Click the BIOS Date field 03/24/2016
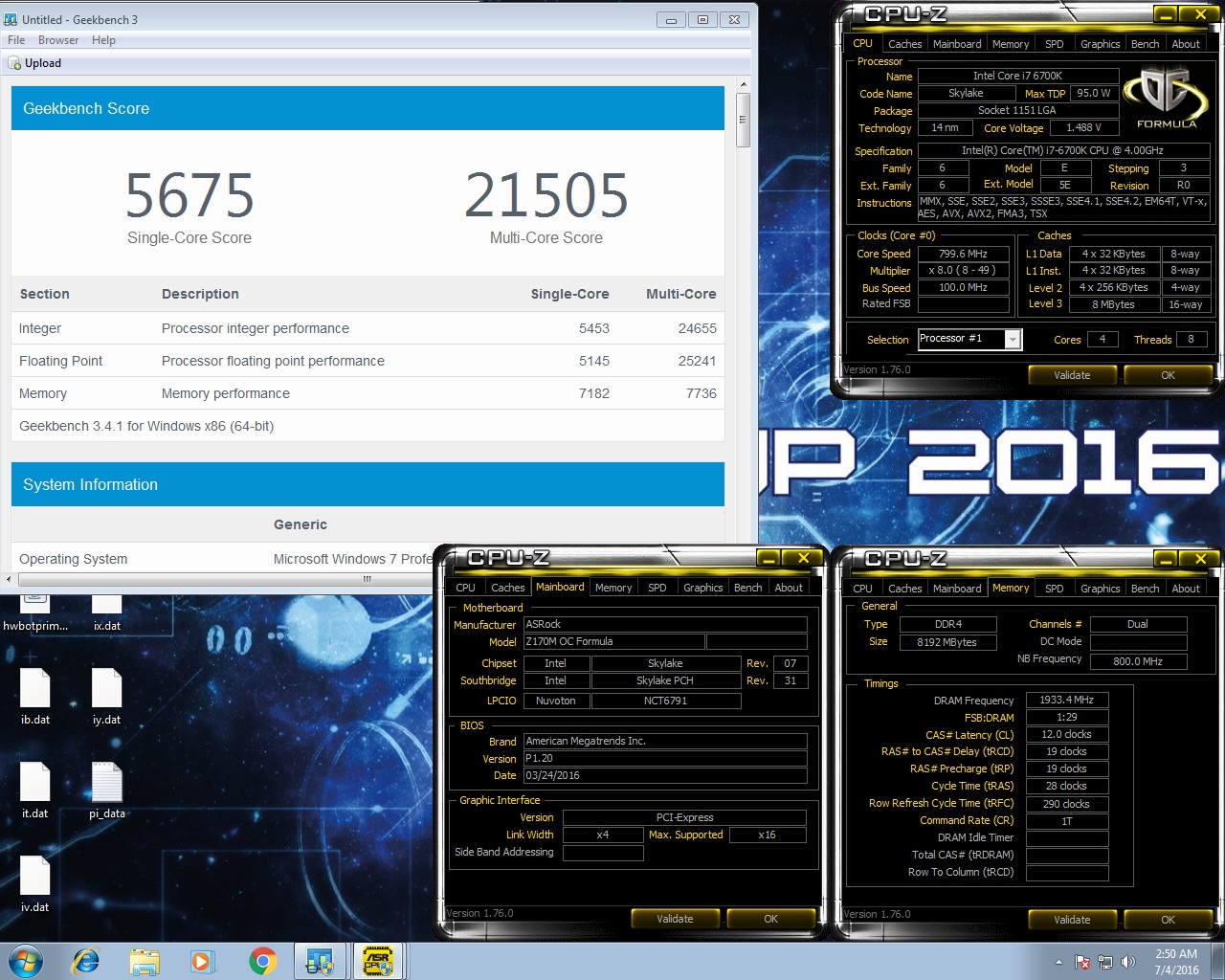Screen dimensions: 1225x980 pos(665,775)
